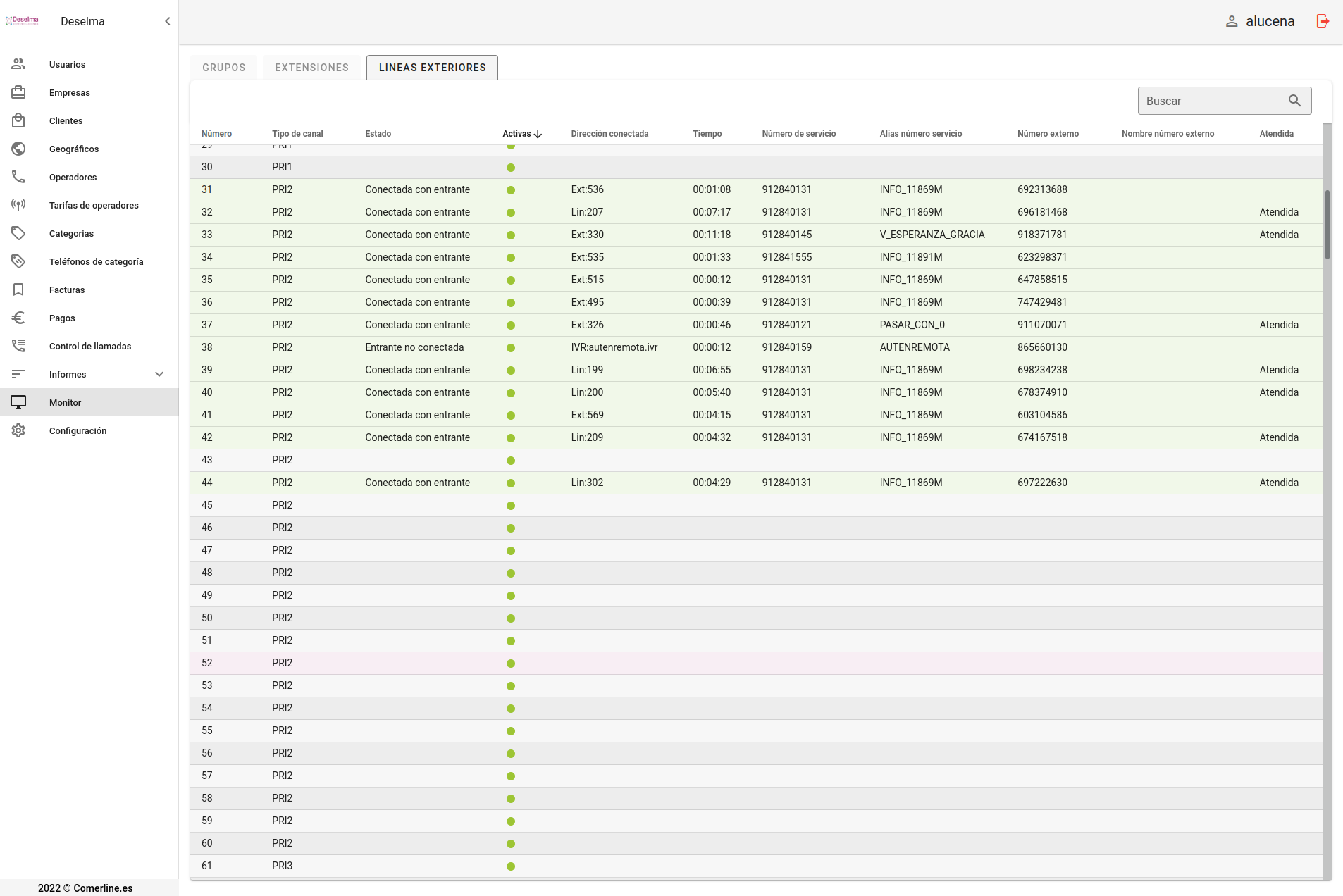This screenshot has height=896, width=1343.
Task: Sort by the Estado column header
Action: pos(378,134)
